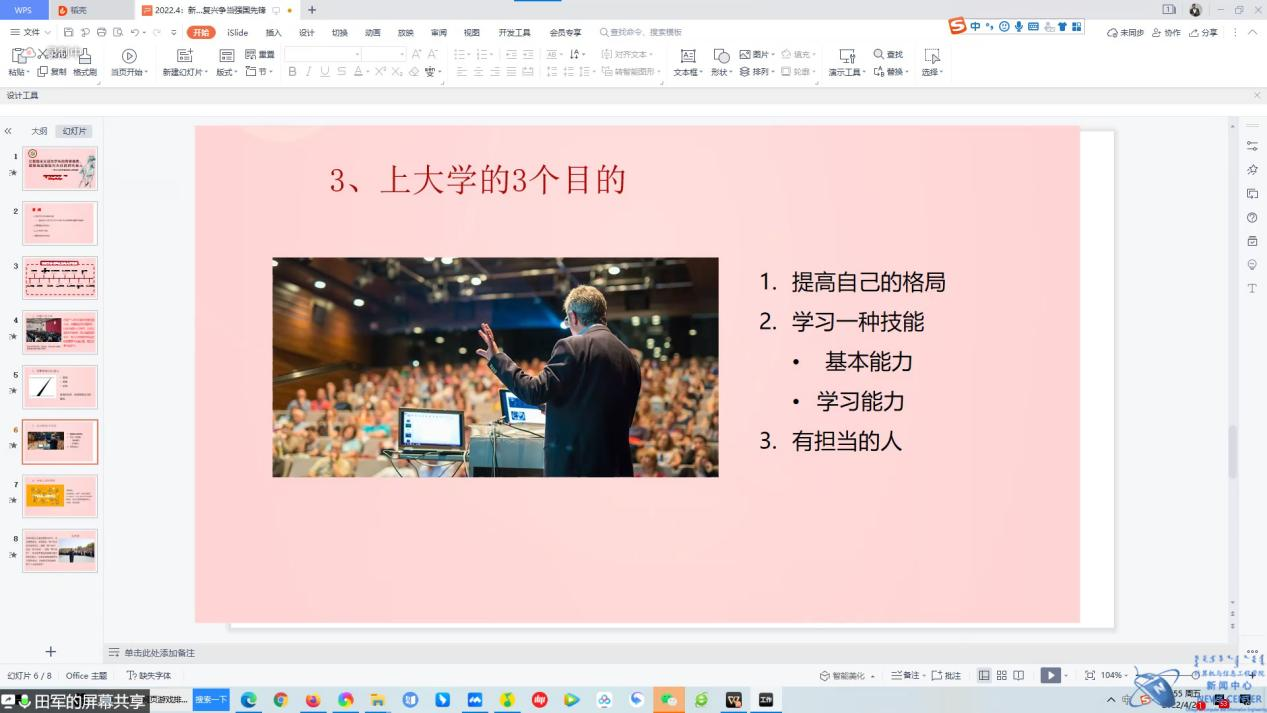This screenshot has height=713, width=1267.
Task: Increase font size with the larger A icon
Action: coord(416,54)
